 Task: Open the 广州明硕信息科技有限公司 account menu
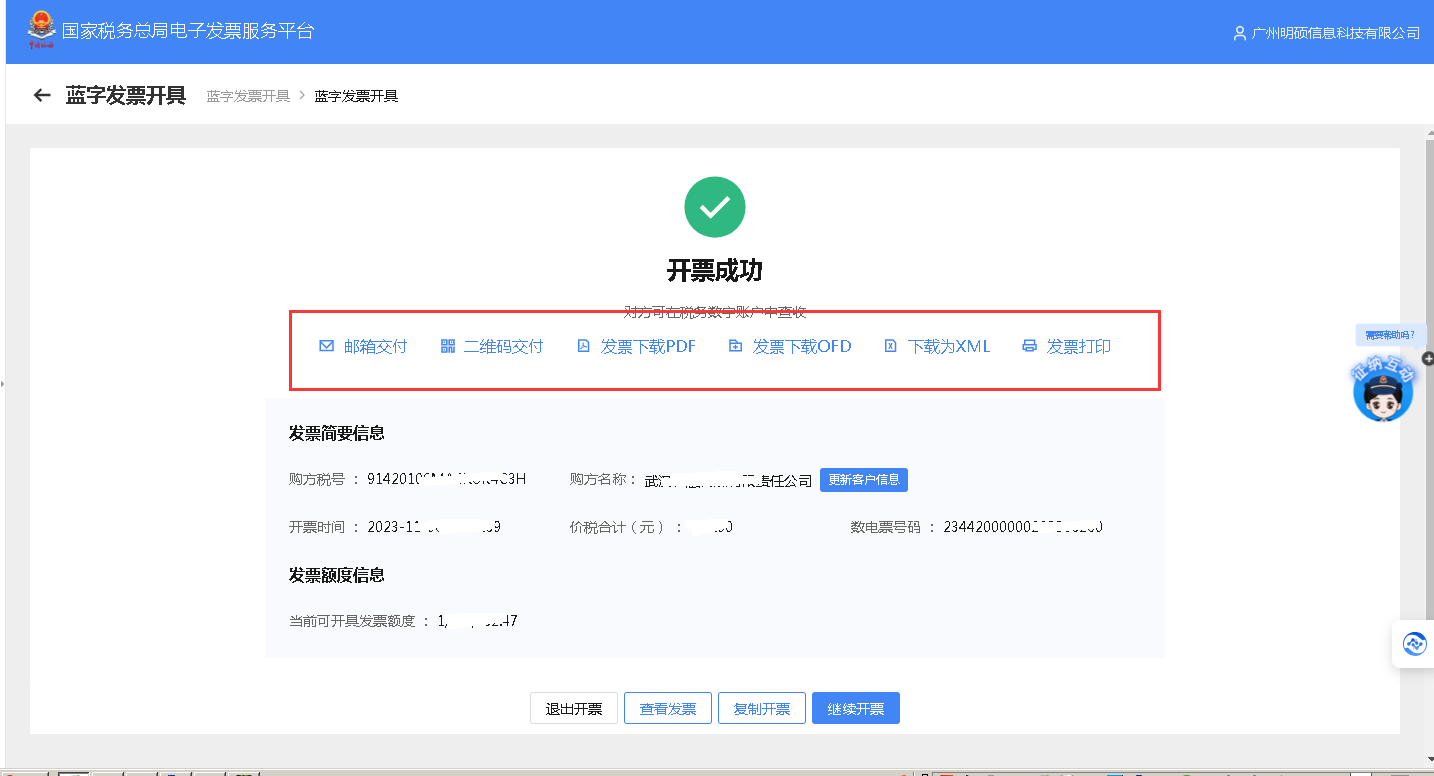point(1335,33)
